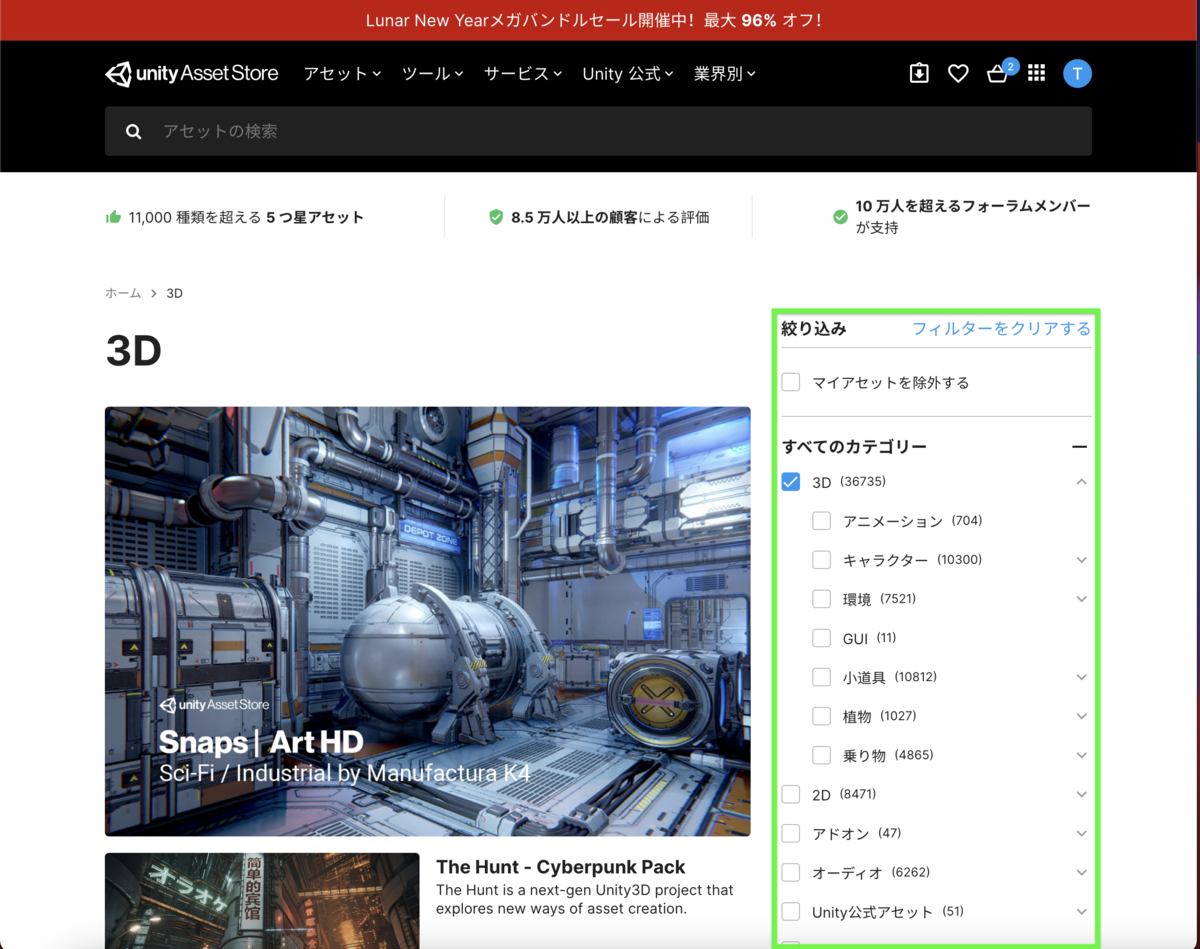Click the search magnifier icon
Image resolution: width=1200 pixels, height=949 pixels.
coord(134,132)
